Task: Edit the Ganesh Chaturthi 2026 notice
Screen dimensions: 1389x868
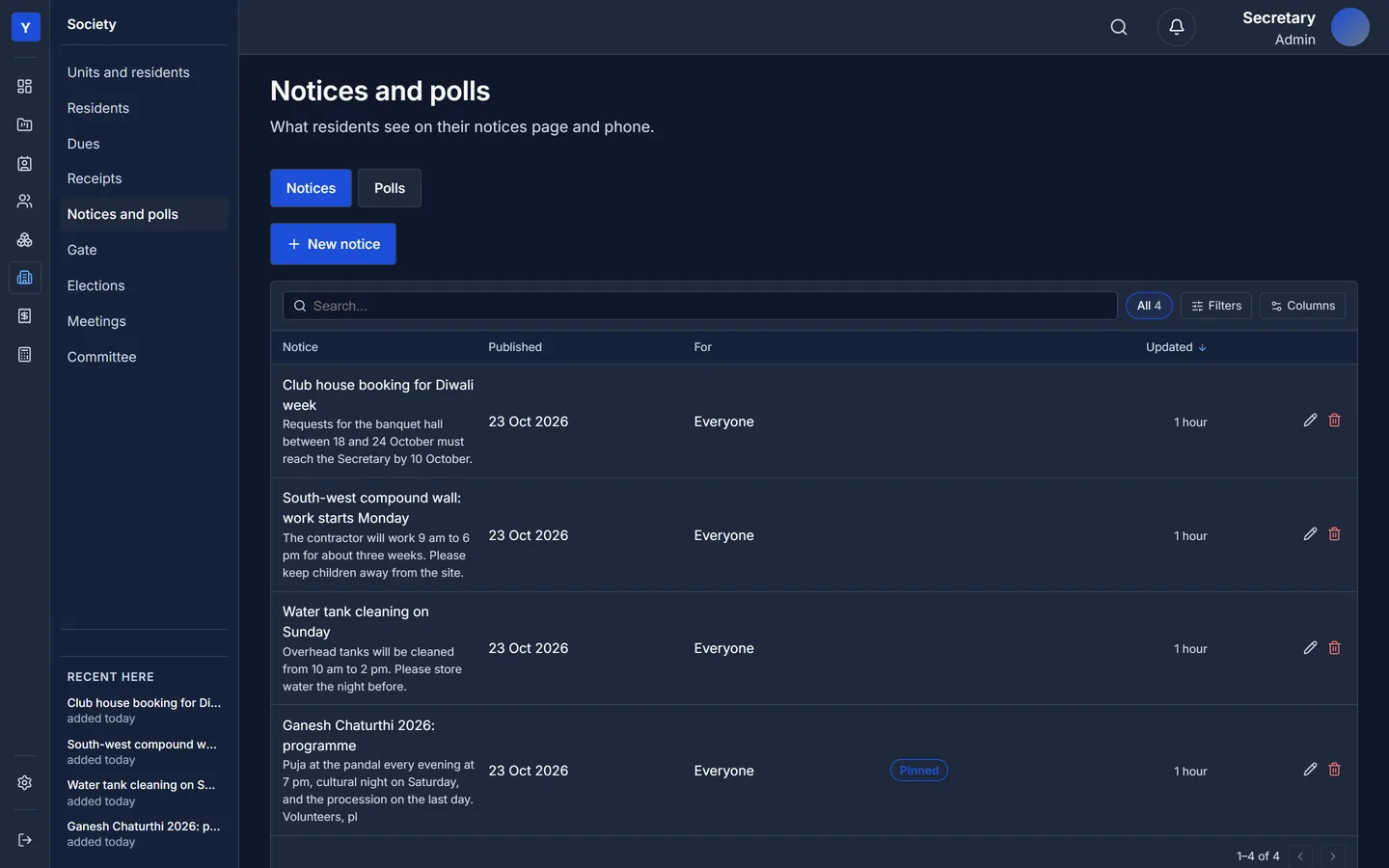Action: point(1310,770)
